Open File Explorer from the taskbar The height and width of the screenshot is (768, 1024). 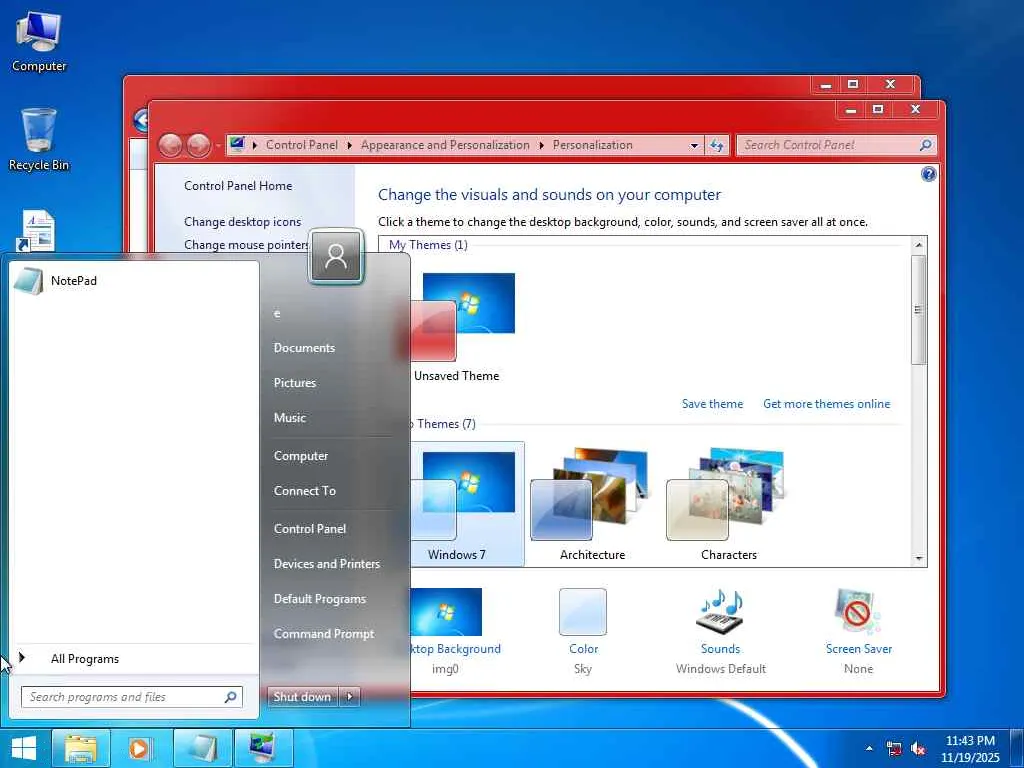[80, 748]
